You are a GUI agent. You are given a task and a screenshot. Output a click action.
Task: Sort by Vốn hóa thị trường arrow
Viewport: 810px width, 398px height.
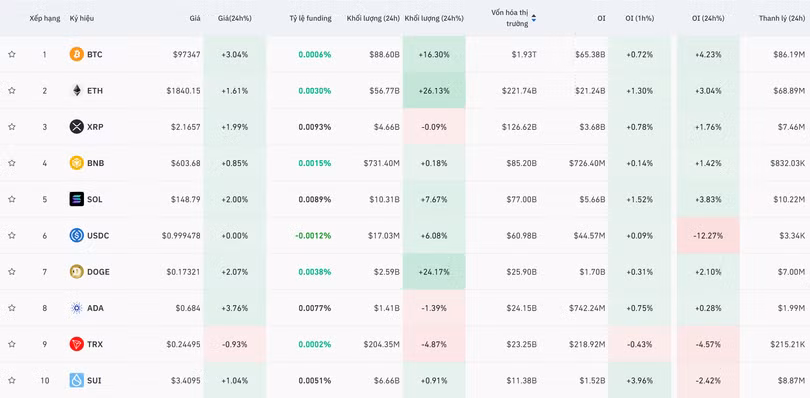pos(534,18)
